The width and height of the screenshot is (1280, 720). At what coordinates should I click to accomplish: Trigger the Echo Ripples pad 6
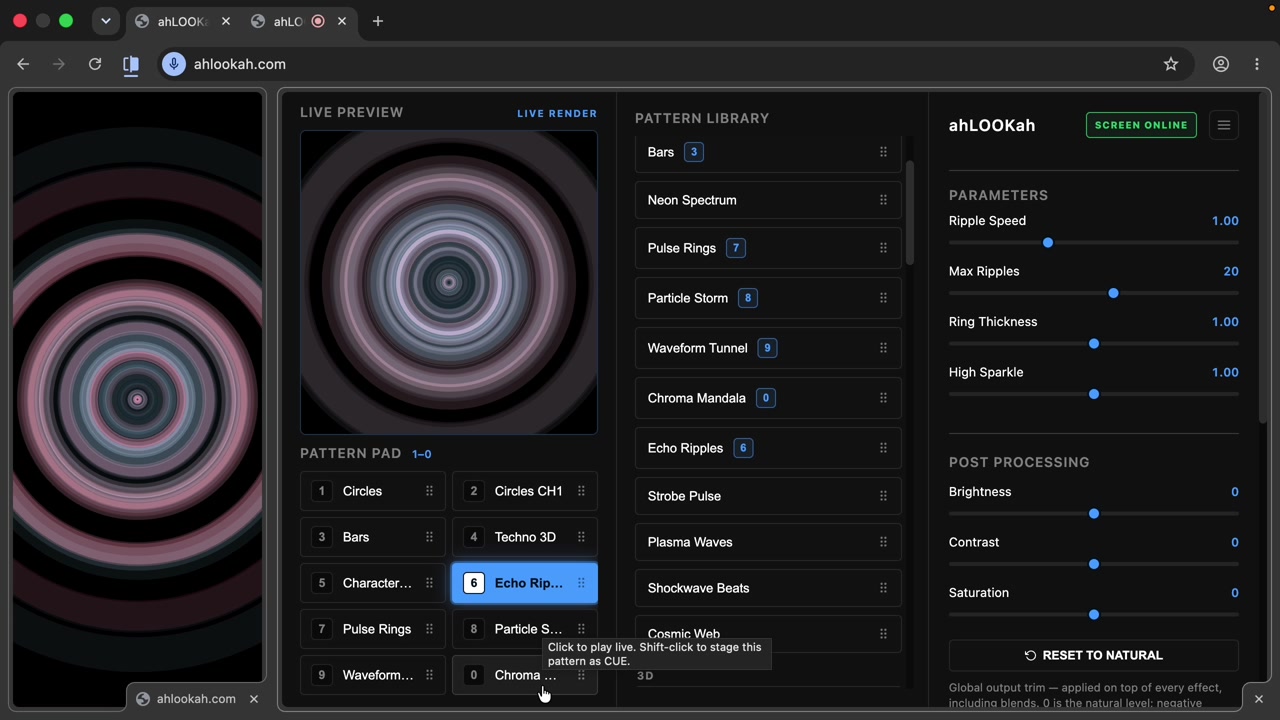tap(524, 583)
